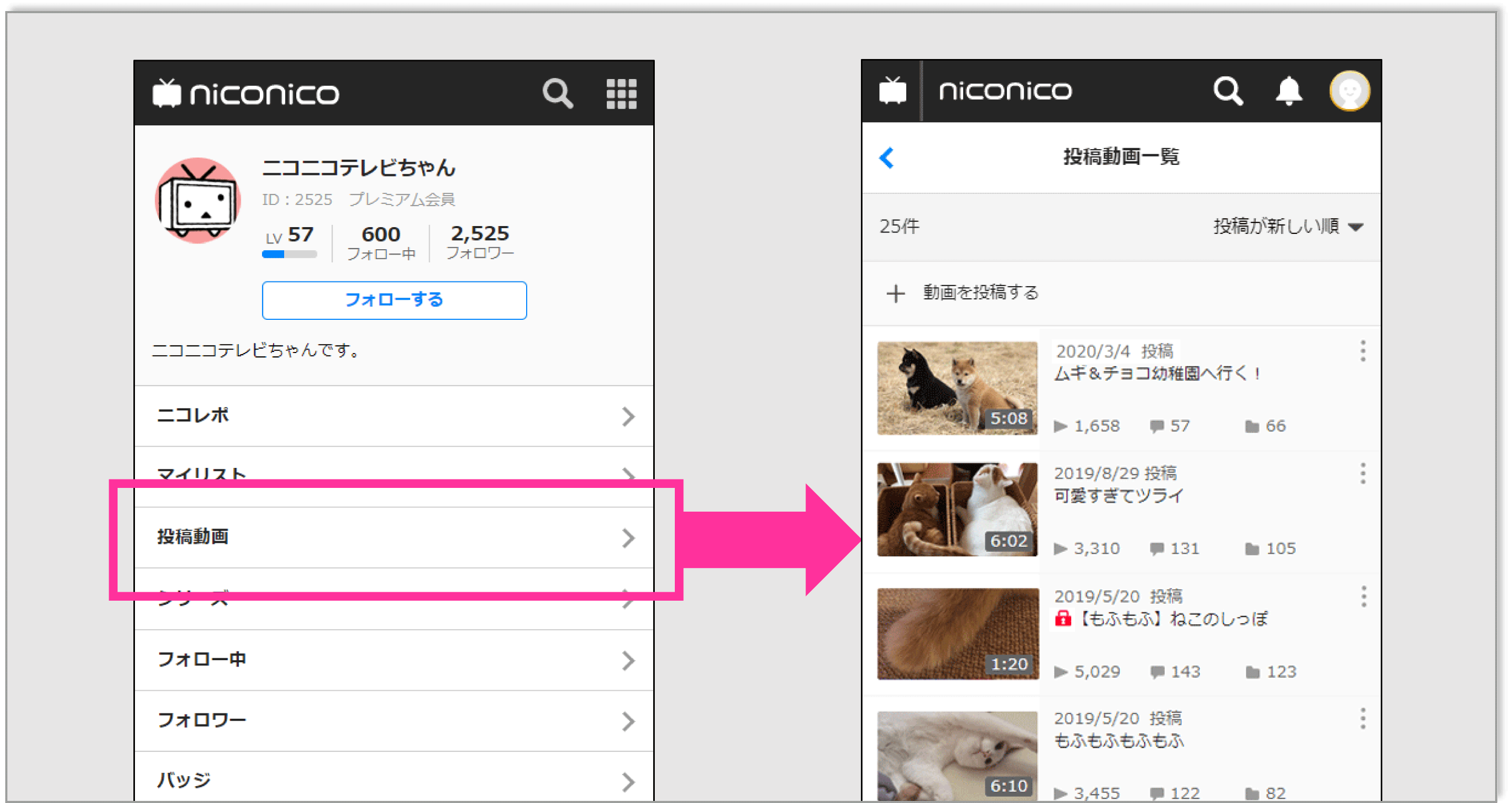Open video titled ムギ&チョコ幼稚園へ行く!

pyautogui.click(x=1157, y=374)
